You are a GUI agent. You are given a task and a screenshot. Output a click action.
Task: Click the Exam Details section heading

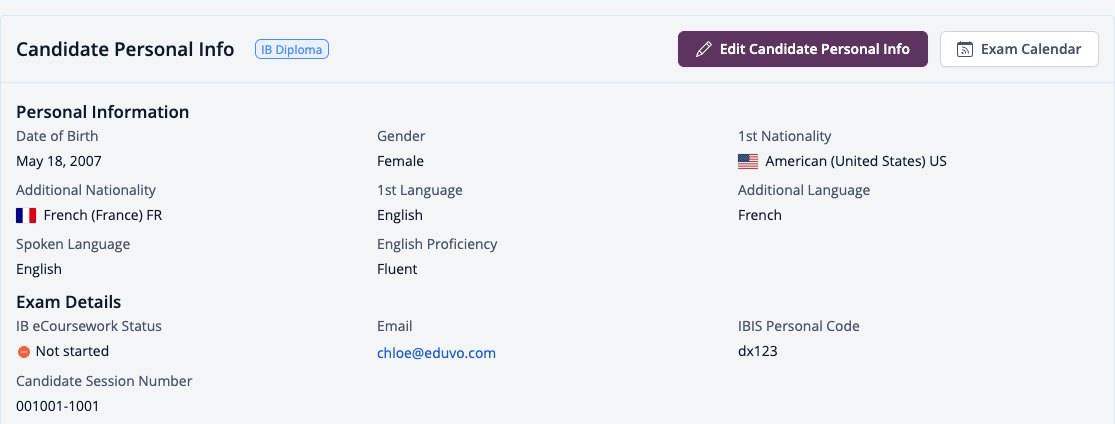tap(68, 302)
